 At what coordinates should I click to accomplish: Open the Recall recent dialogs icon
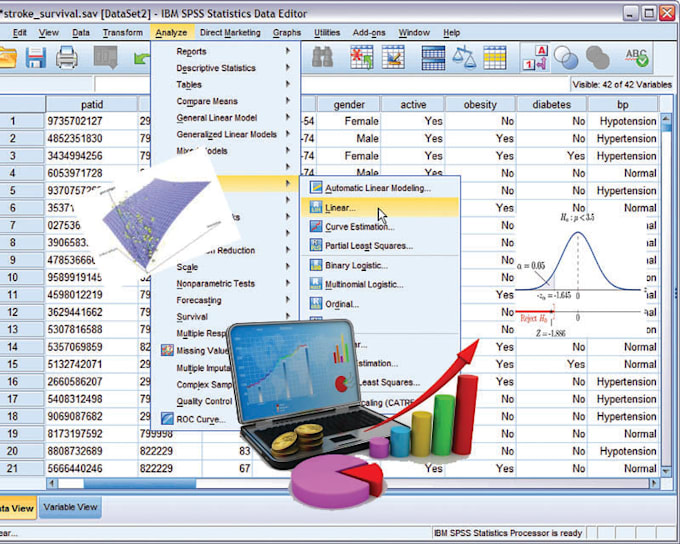point(105,57)
